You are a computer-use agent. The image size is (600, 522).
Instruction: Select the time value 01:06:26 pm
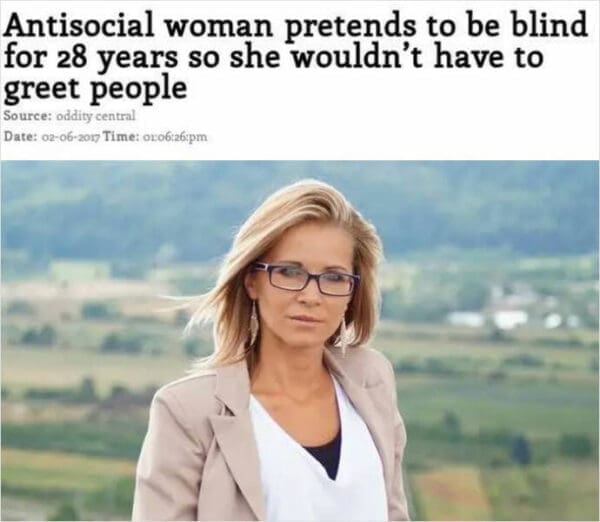click(174, 136)
